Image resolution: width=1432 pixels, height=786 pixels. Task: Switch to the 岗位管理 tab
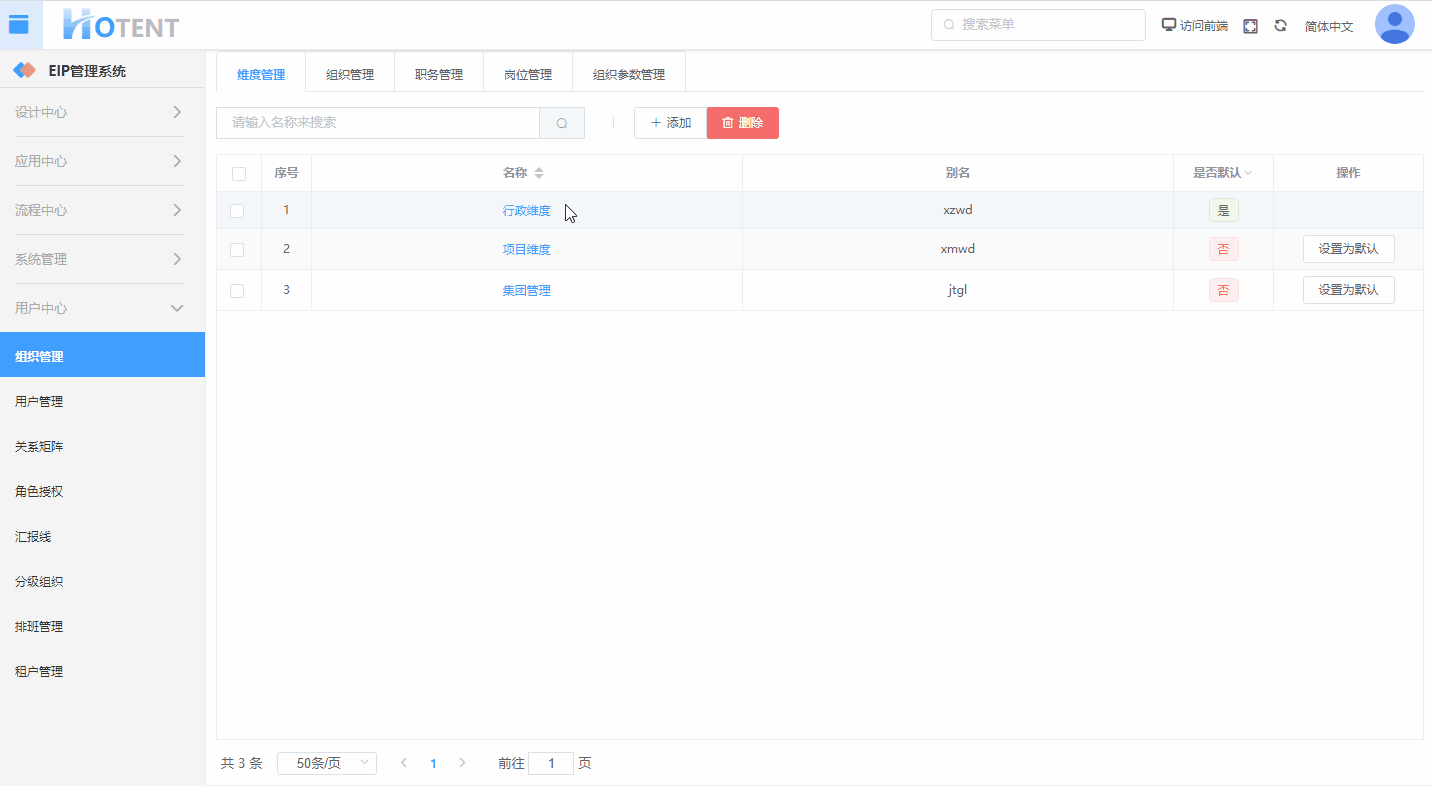(528, 74)
